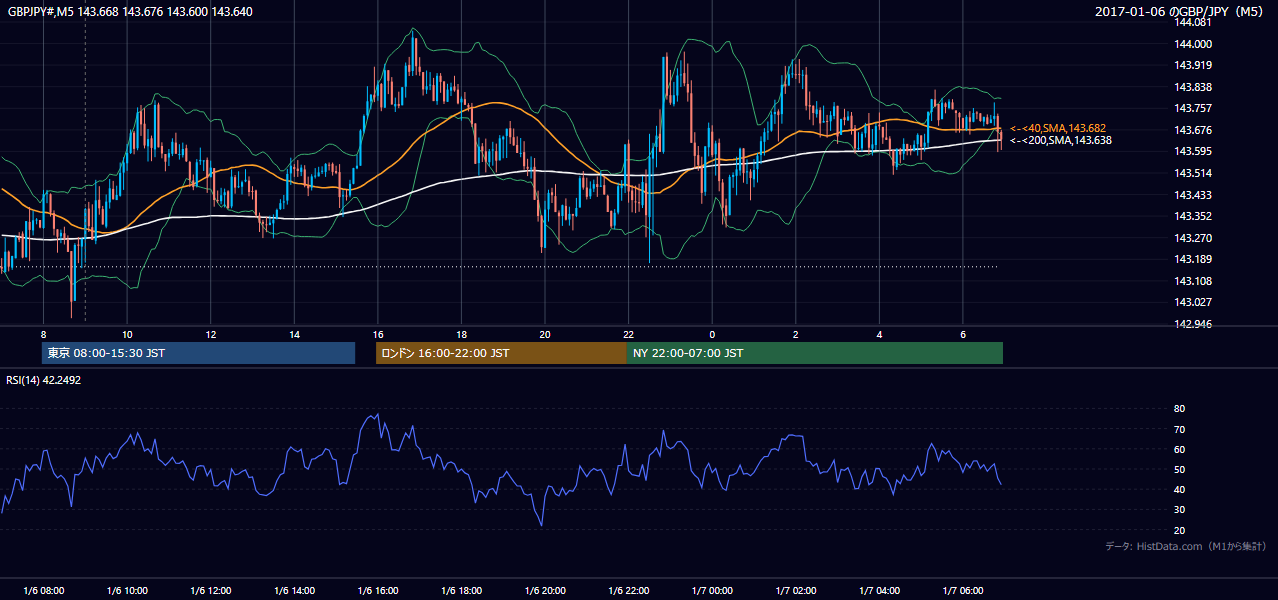Click hour label 20 under the price chart
1278x600 pixels.
pos(545,334)
